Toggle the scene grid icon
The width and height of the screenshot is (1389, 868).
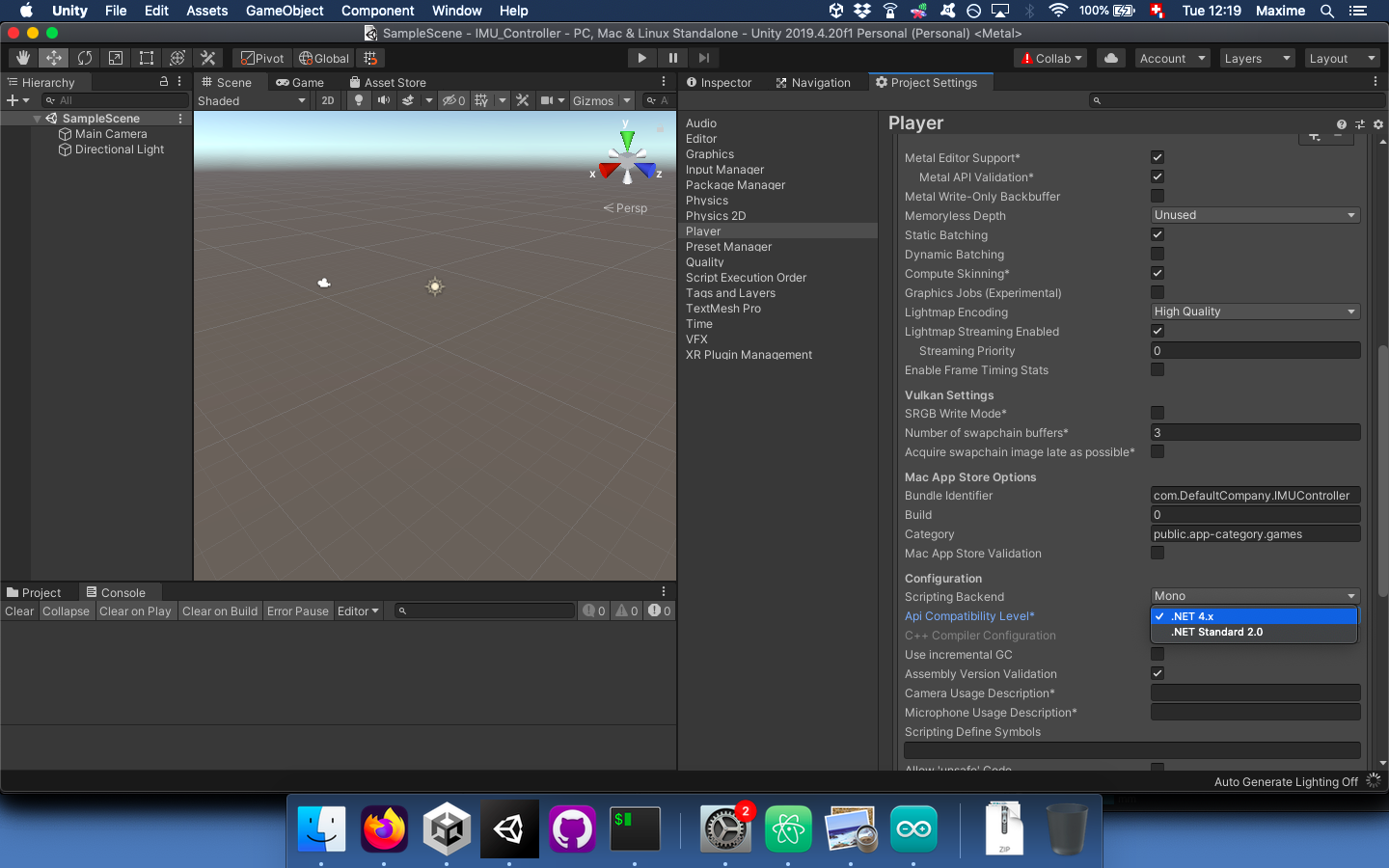481,100
